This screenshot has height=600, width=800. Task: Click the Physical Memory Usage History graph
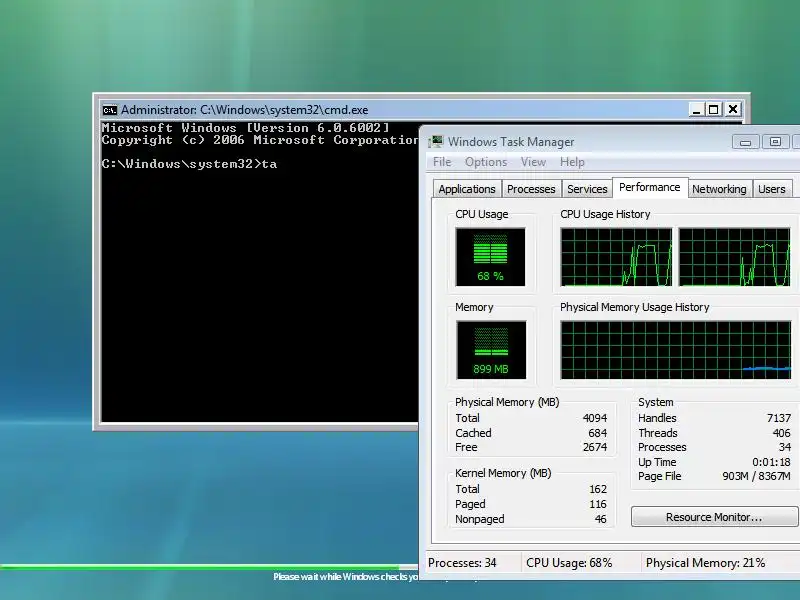(676, 350)
